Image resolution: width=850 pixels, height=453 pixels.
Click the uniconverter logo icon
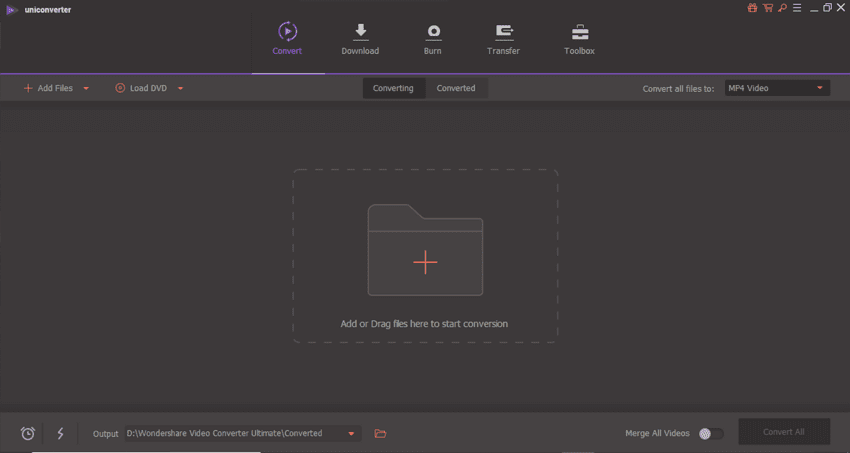tap(12, 10)
